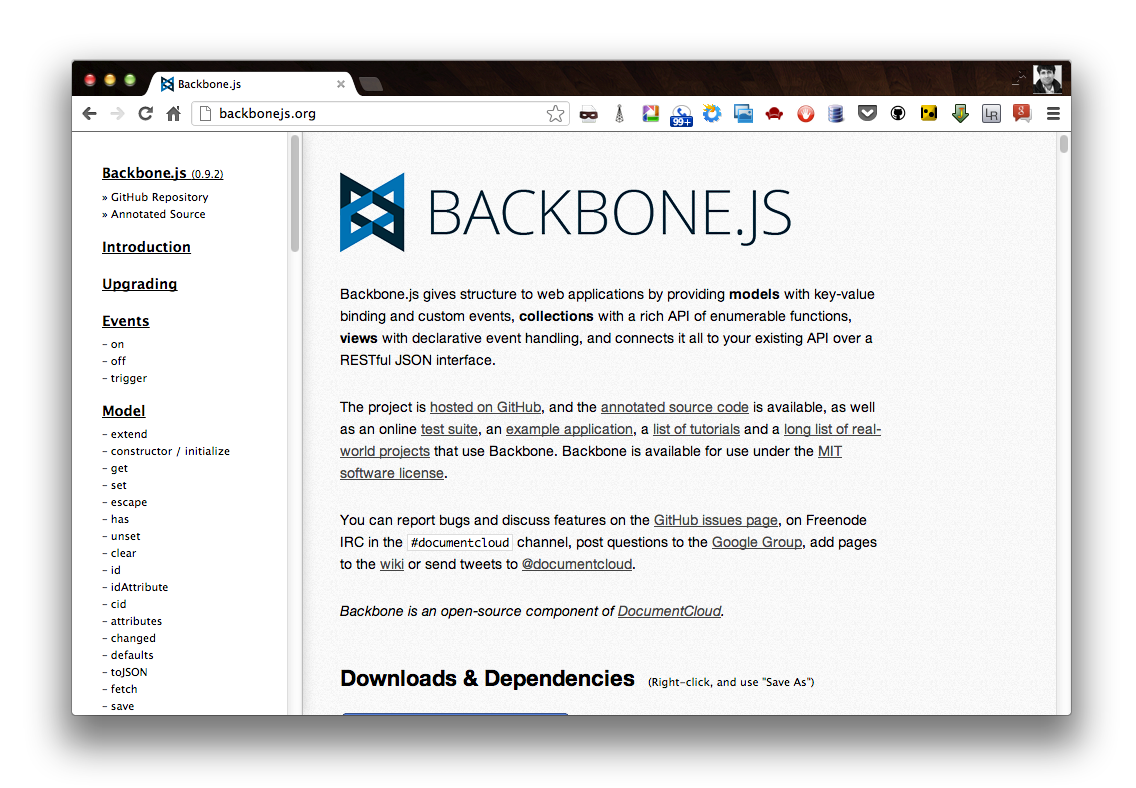Open a new tab

click(x=371, y=85)
